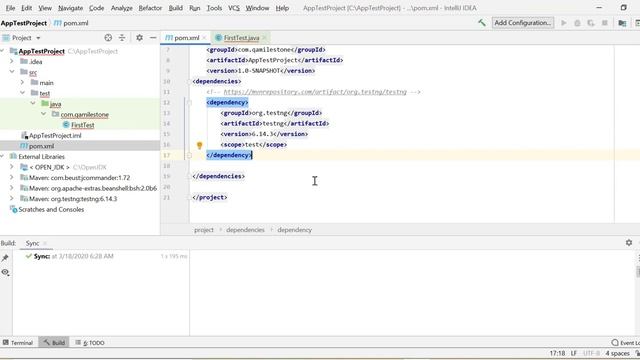
Task: Click the yellow lightbulb intention icon
Action: [199, 145]
